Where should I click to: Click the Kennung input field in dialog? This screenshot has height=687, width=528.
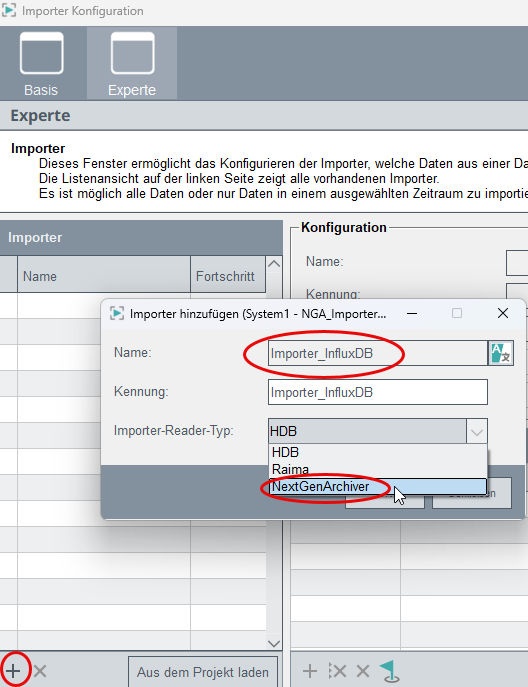[378, 392]
